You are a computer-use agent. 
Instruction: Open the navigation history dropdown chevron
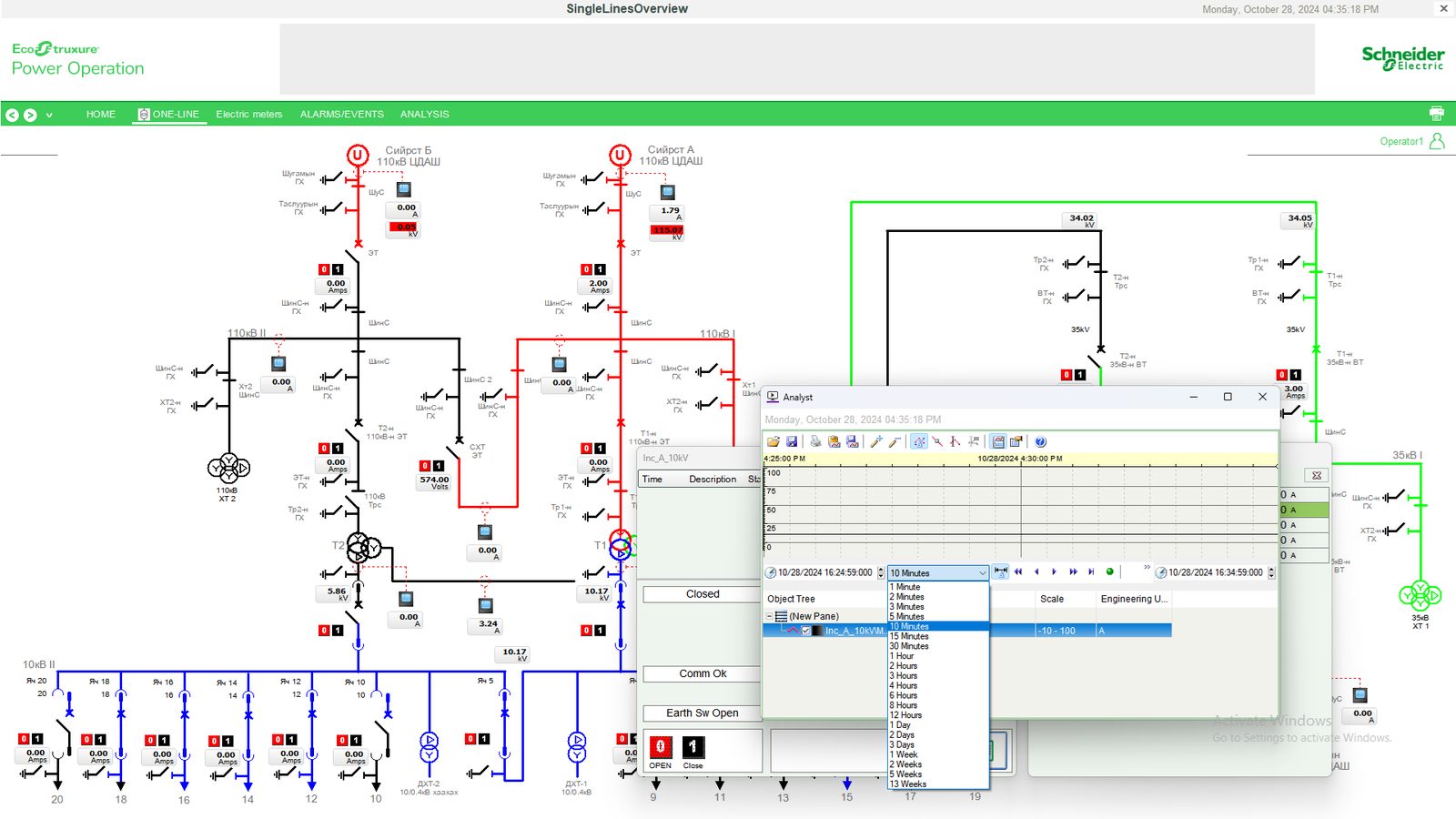(x=49, y=115)
